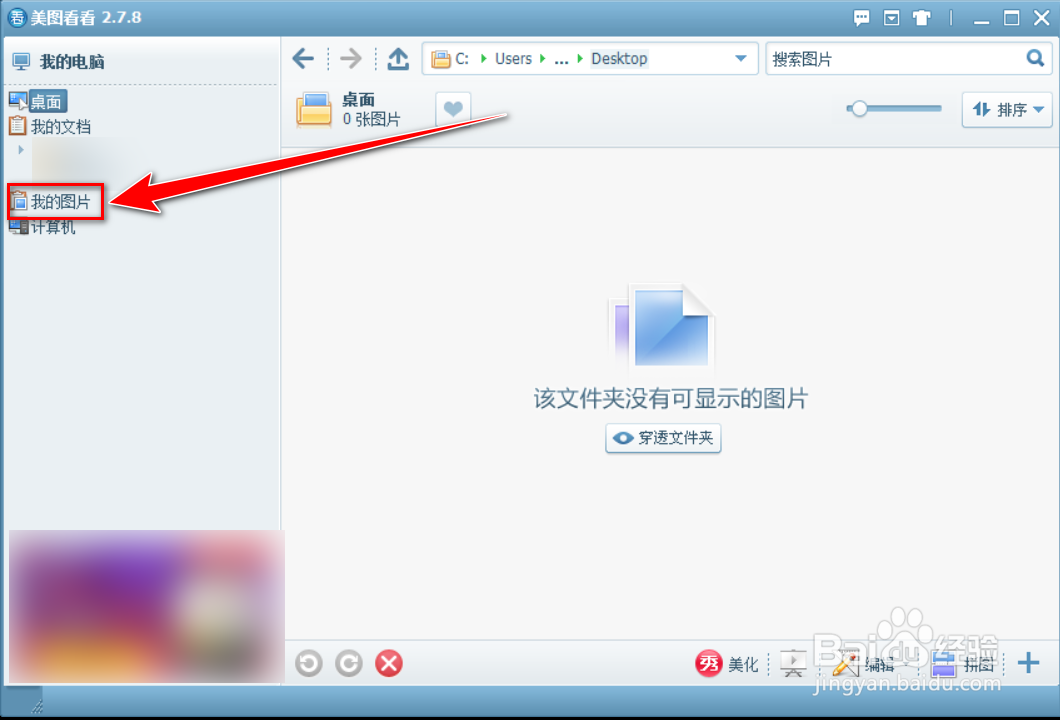1060x720 pixels.
Task: Click the Users path segment
Action: coord(513,59)
